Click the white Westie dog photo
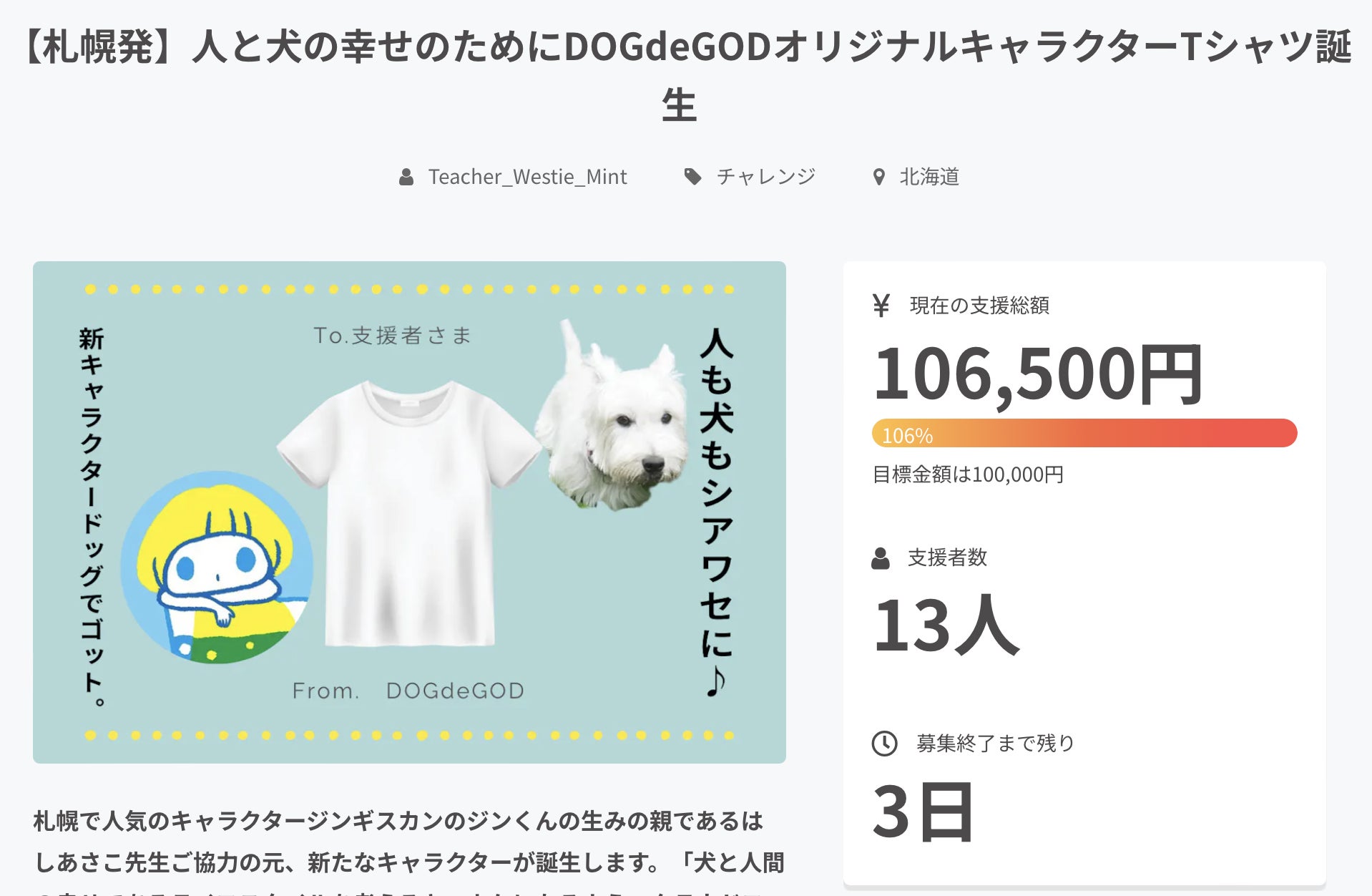This screenshot has width=1372, height=896. 614,422
